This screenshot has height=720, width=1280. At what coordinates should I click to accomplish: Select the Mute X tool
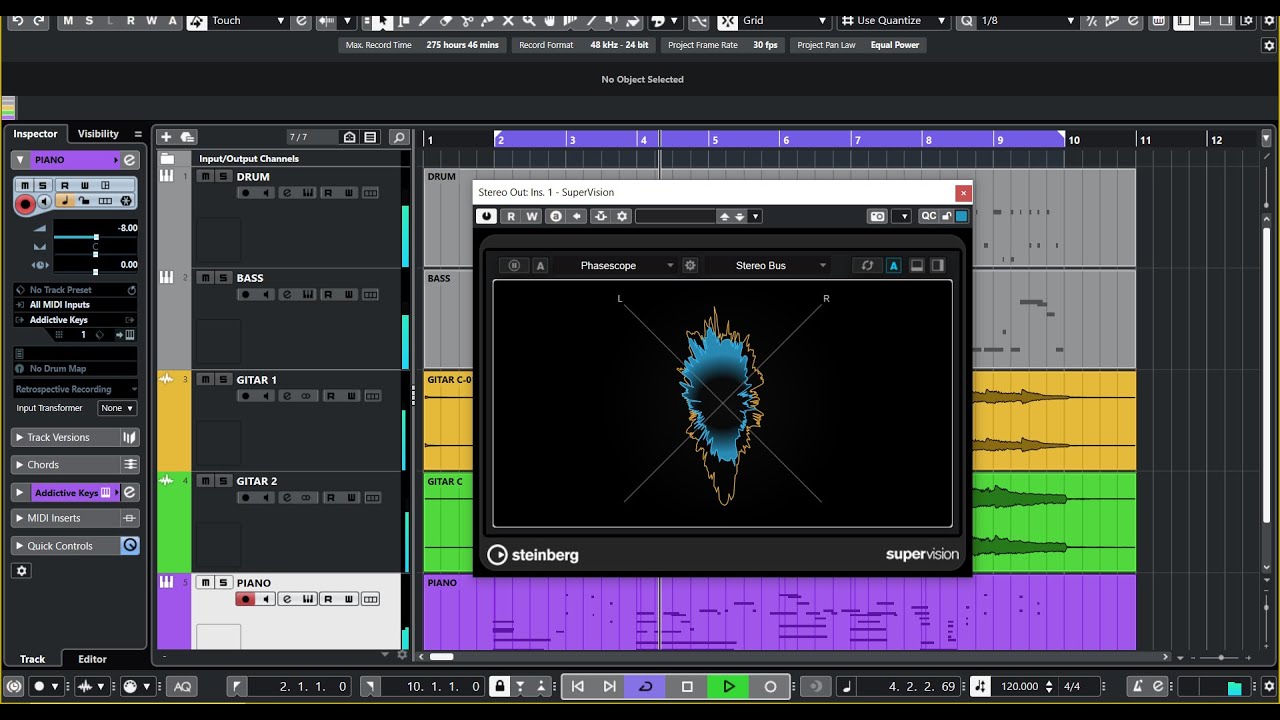click(x=508, y=20)
